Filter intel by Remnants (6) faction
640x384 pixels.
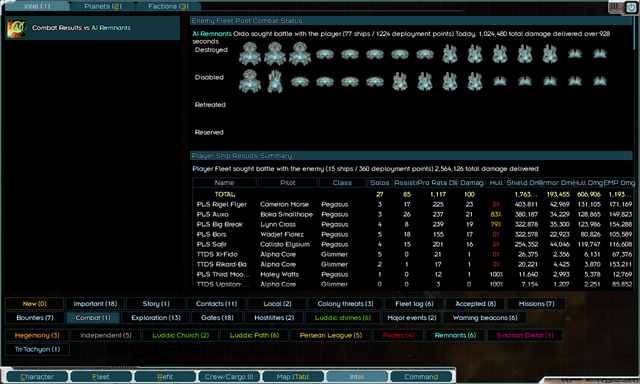coord(455,335)
